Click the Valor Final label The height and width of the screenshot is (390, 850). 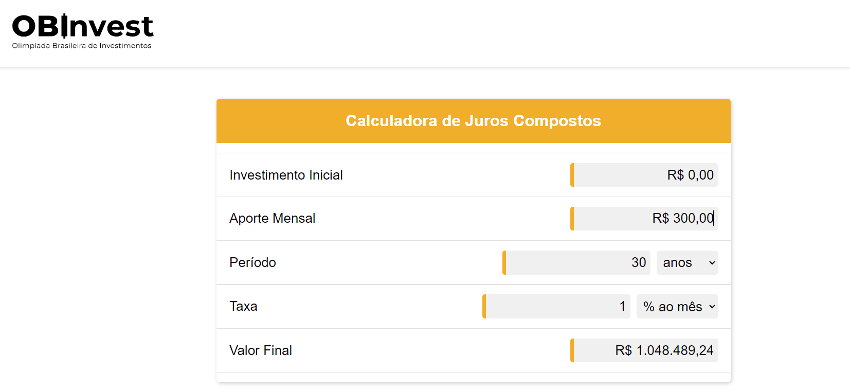click(x=261, y=350)
